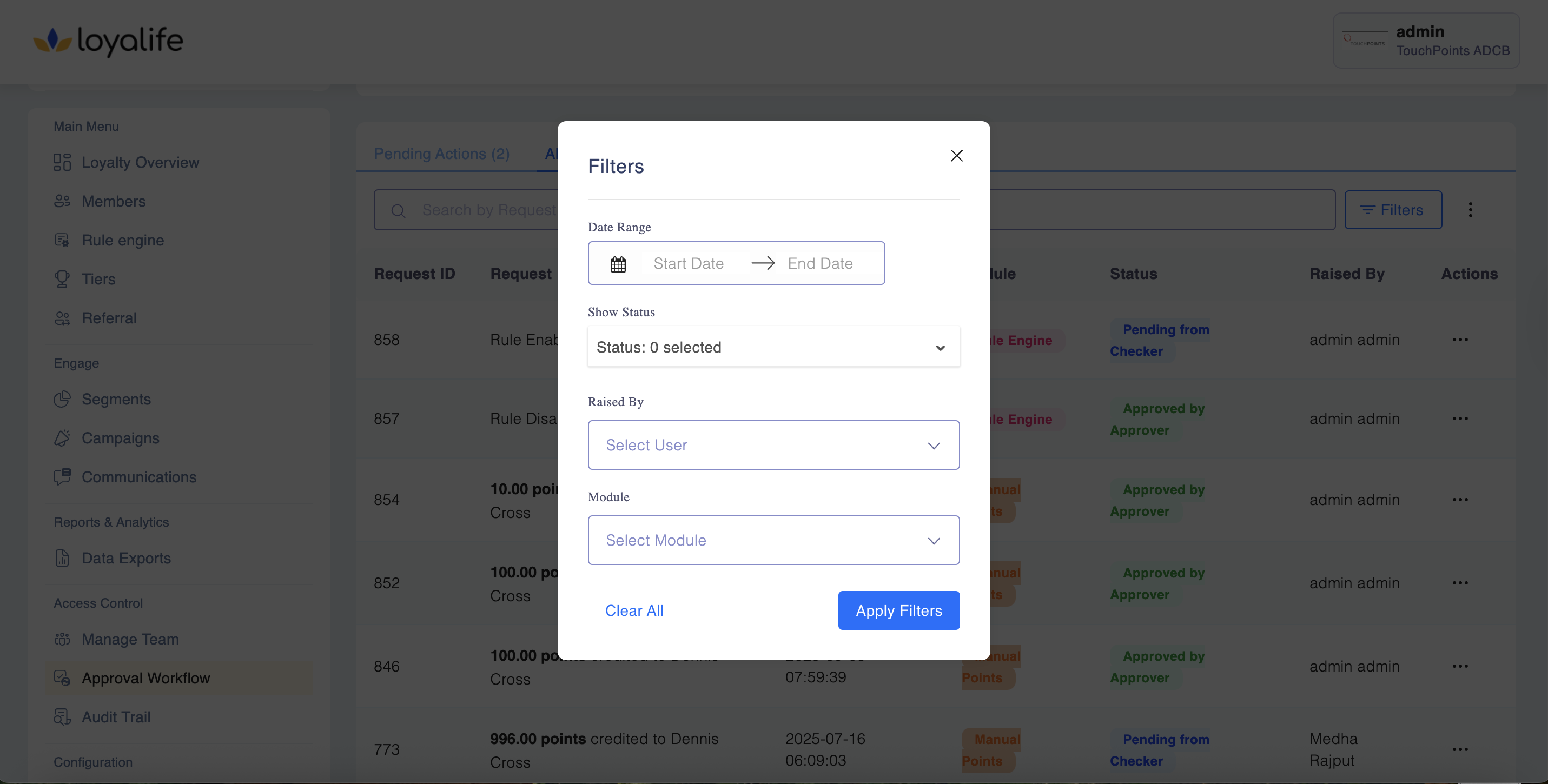Viewport: 1548px width, 784px height.
Task: Expand the Status: 0 selected dropdown
Action: pyautogui.click(x=773, y=347)
